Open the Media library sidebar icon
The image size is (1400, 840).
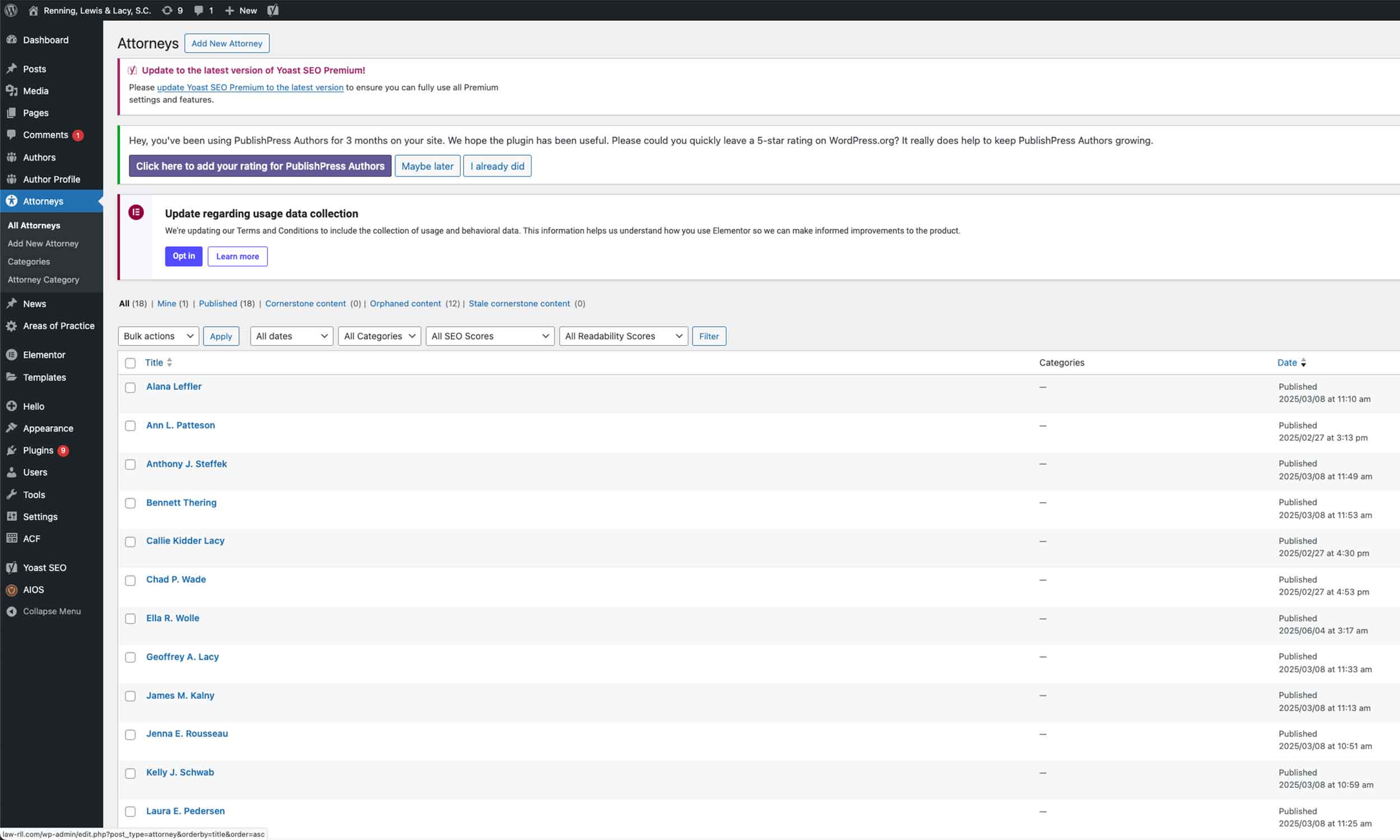tap(11, 91)
